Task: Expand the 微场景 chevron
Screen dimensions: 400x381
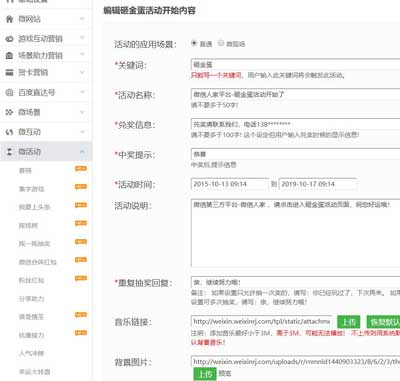Action: 82,112
